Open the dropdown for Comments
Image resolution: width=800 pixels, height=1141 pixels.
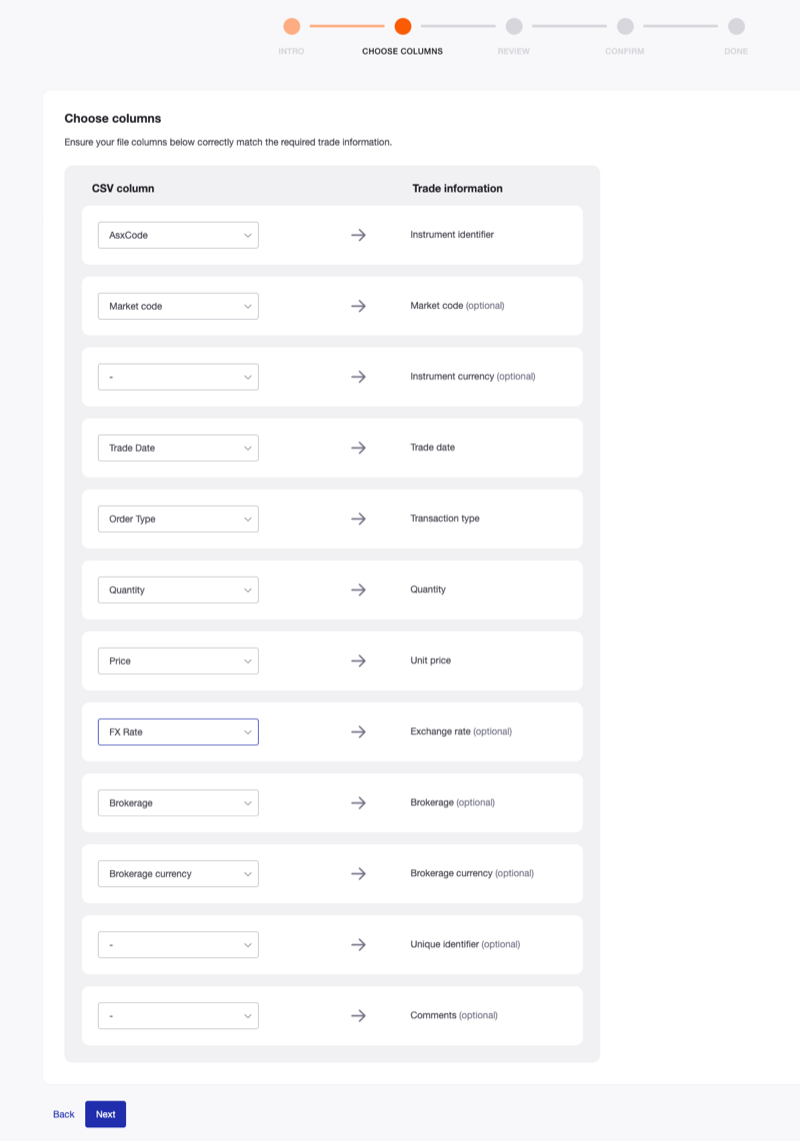[178, 1016]
